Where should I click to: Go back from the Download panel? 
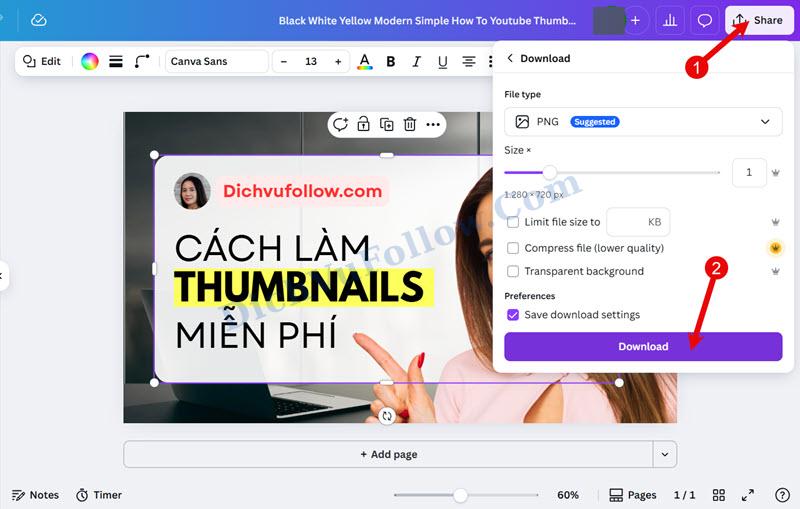click(x=510, y=58)
